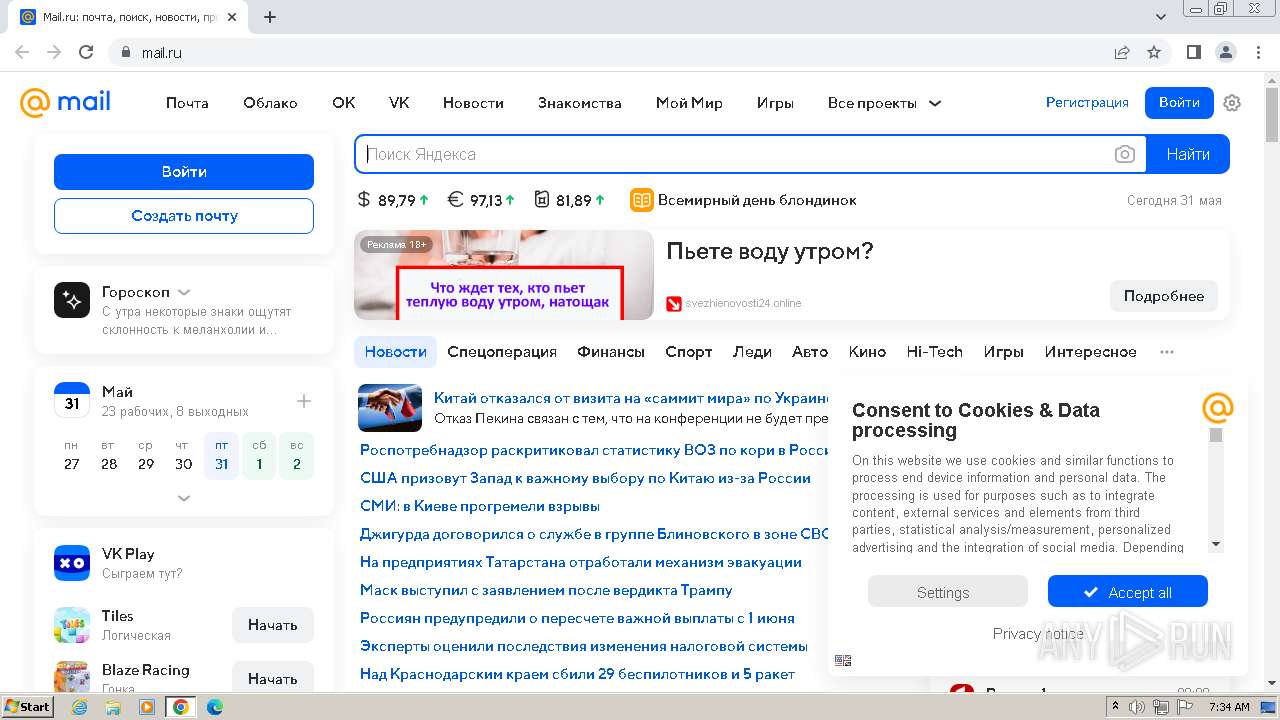This screenshot has width=1280, height=720.
Task: Open Chrome profile avatar icon
Action: click(1226, 52)
